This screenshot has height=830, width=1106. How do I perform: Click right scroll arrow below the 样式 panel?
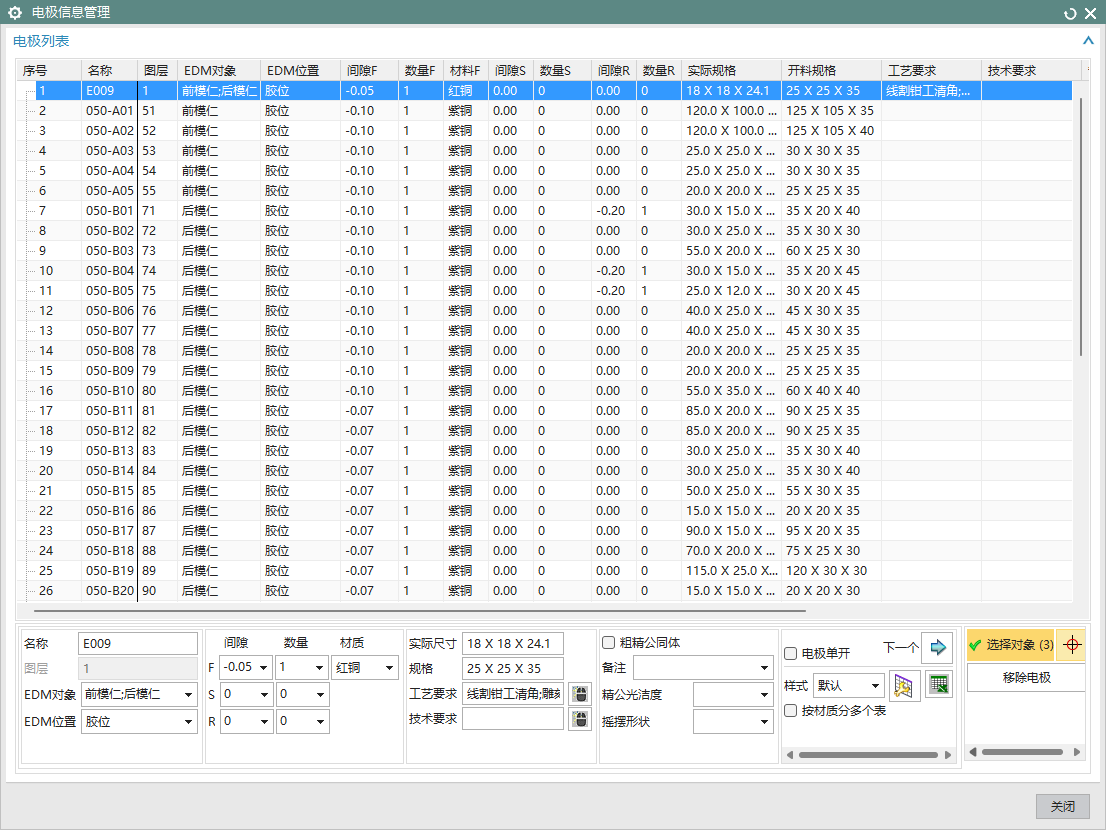point(948,755)
